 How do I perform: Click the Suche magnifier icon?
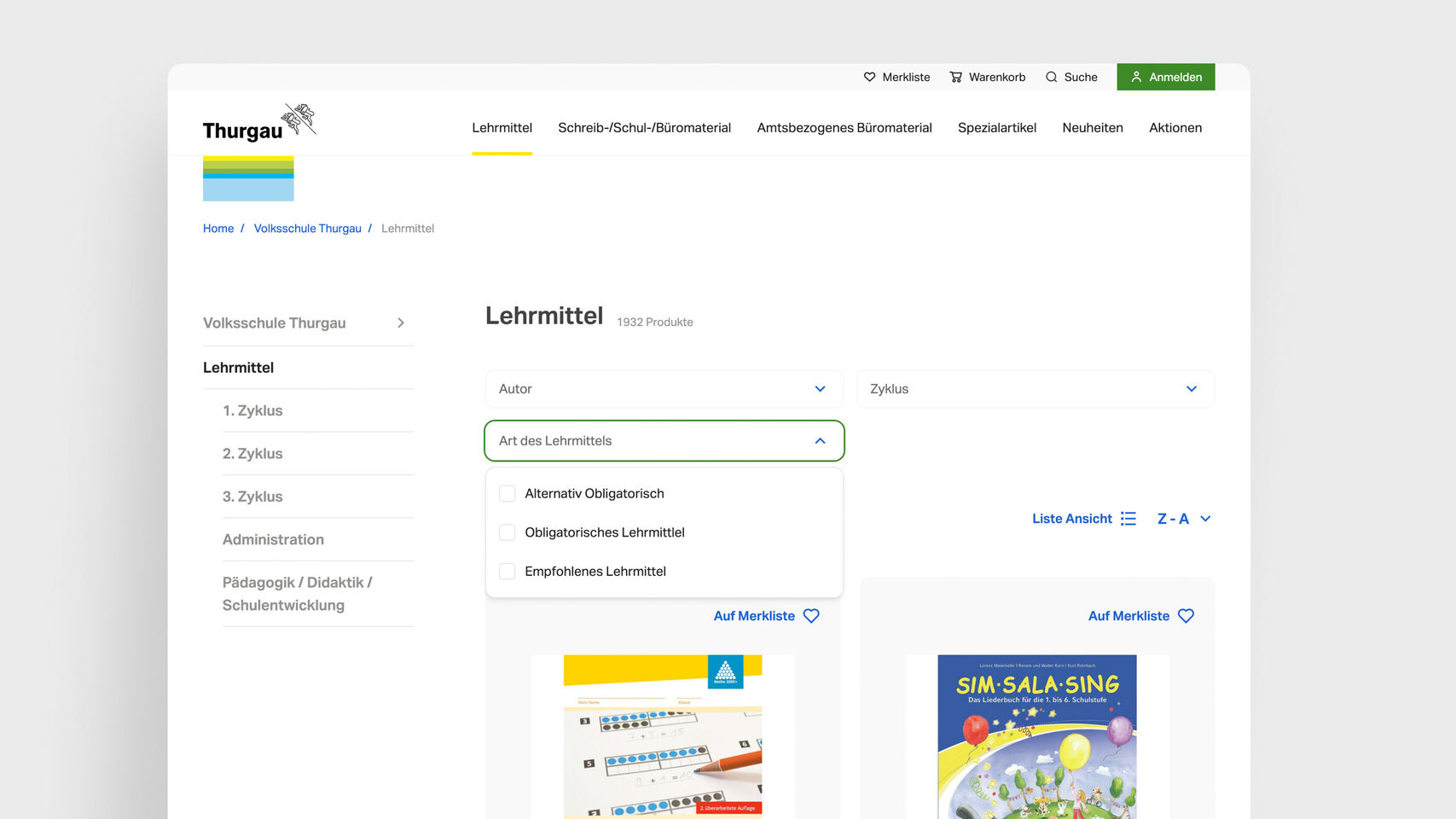(1051, 77)
